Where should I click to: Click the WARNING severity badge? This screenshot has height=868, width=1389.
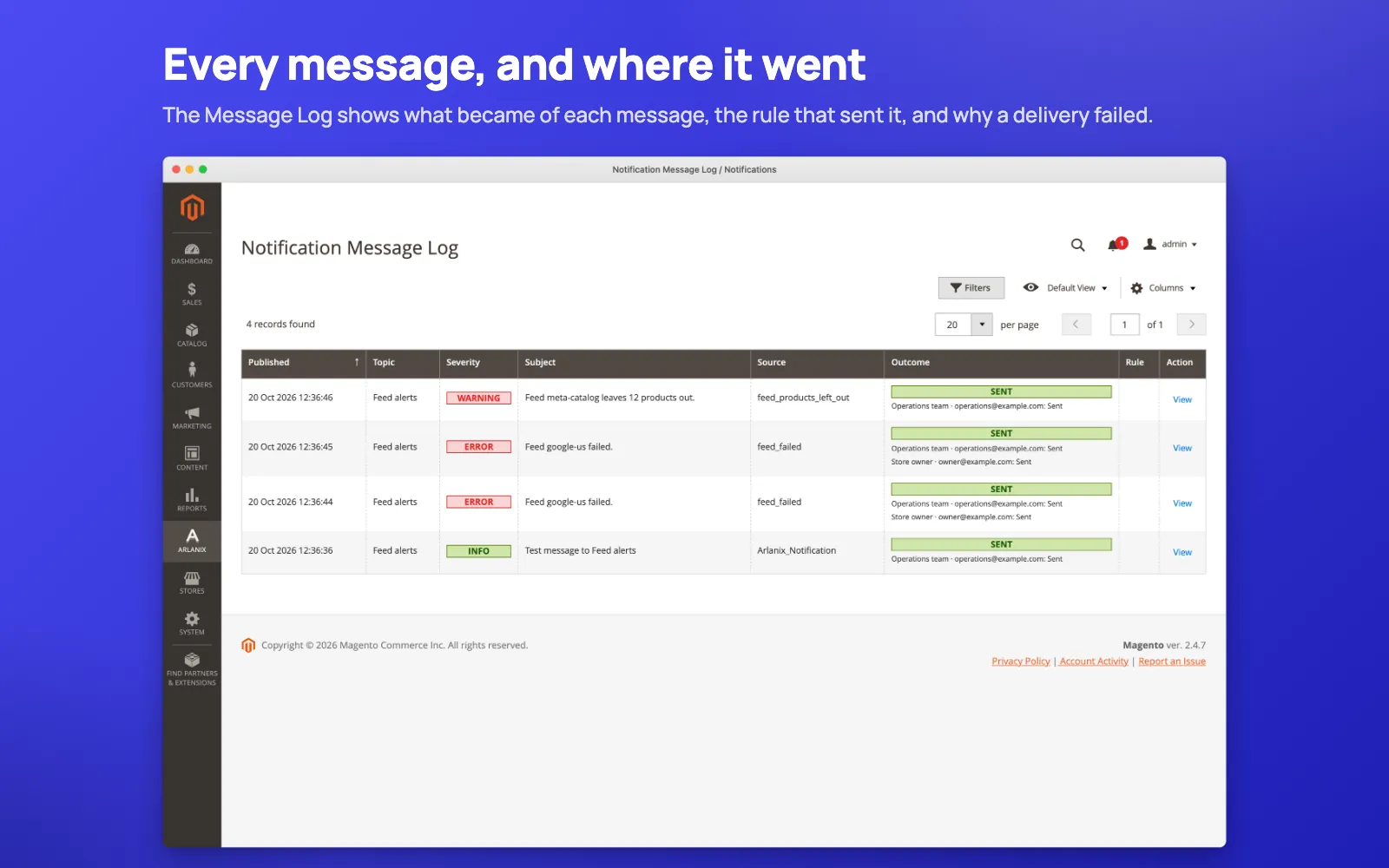[x=478, y=398]
